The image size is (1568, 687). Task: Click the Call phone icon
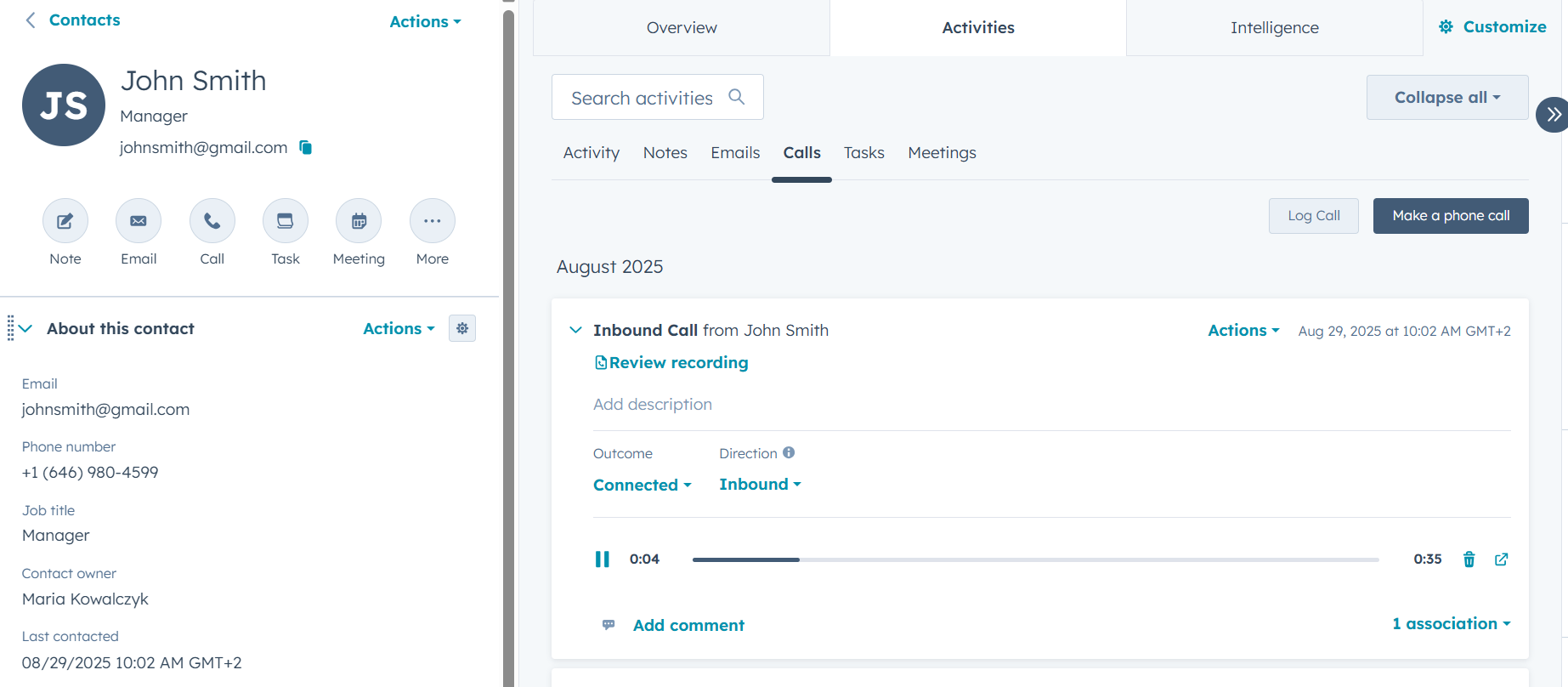click(x=212, y=221)
